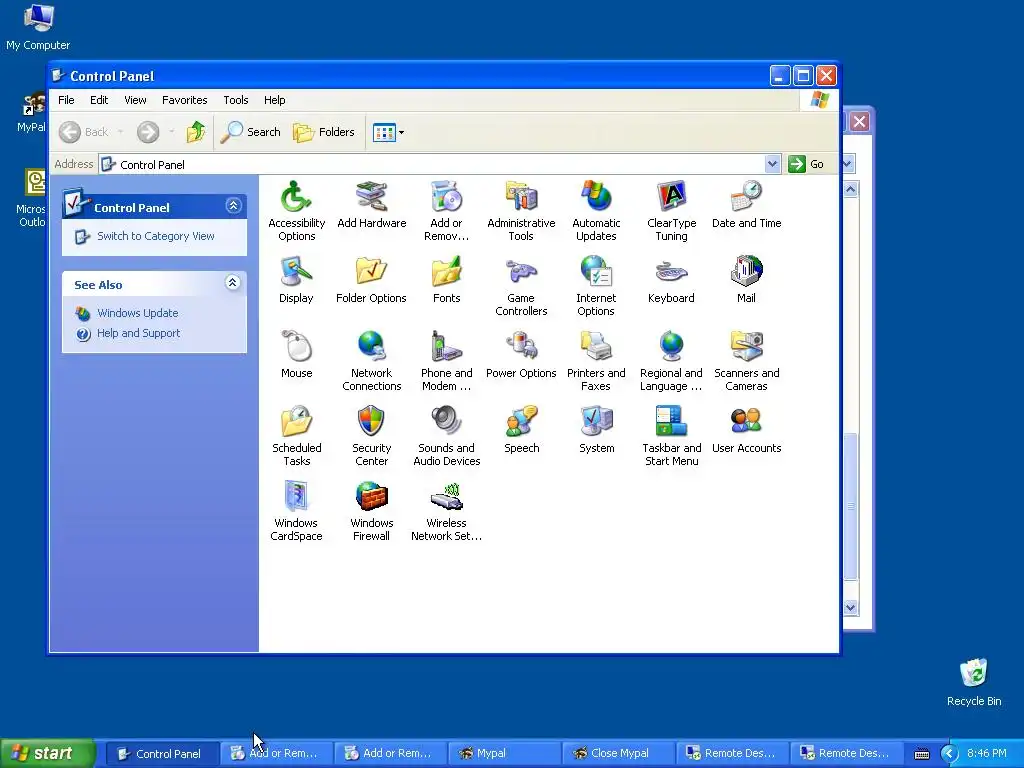This screenshot has height=768, width=1024.
Task: Open the View menu
Action: [x=135, y=100]
